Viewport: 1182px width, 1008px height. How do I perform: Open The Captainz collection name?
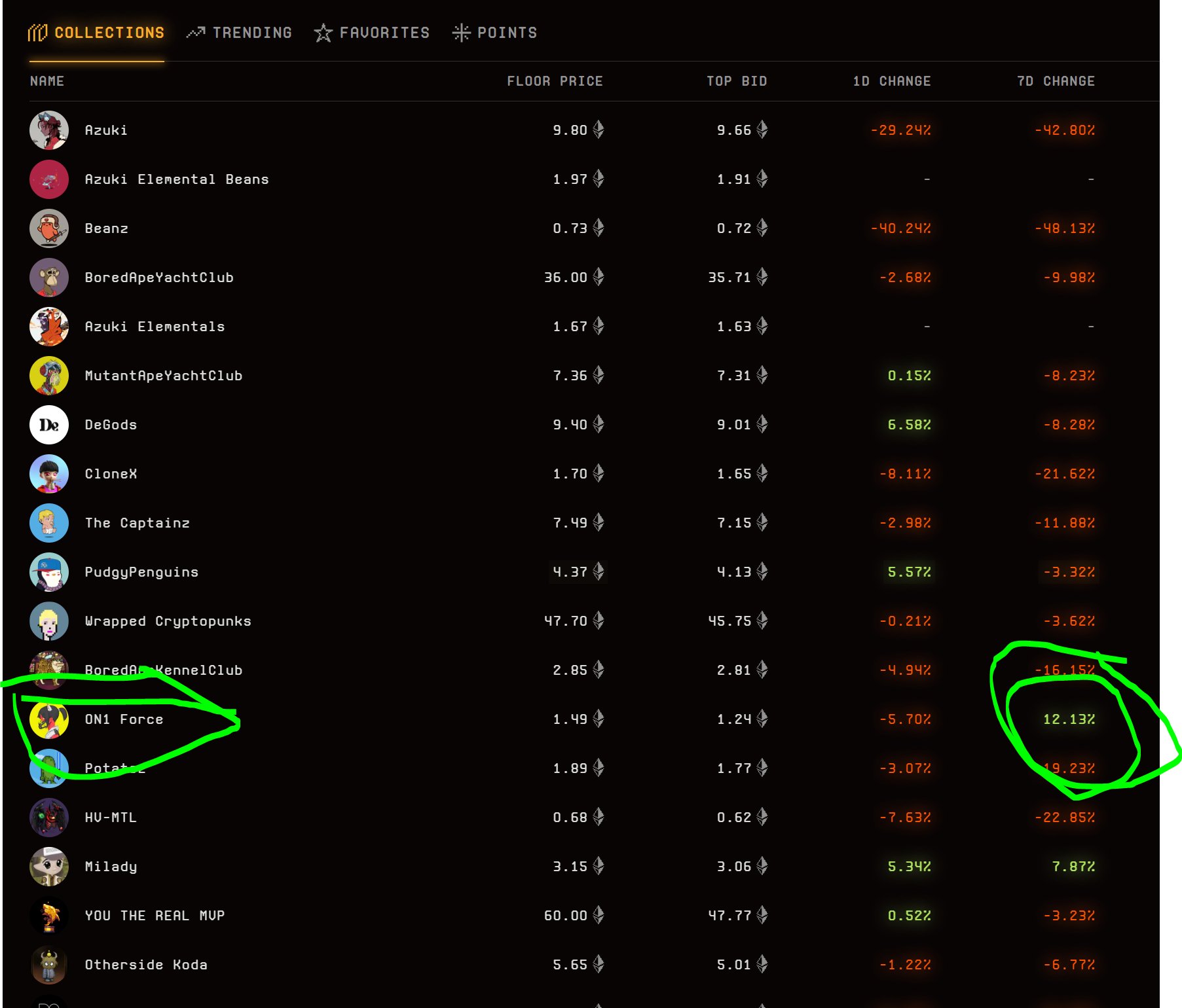137,523
